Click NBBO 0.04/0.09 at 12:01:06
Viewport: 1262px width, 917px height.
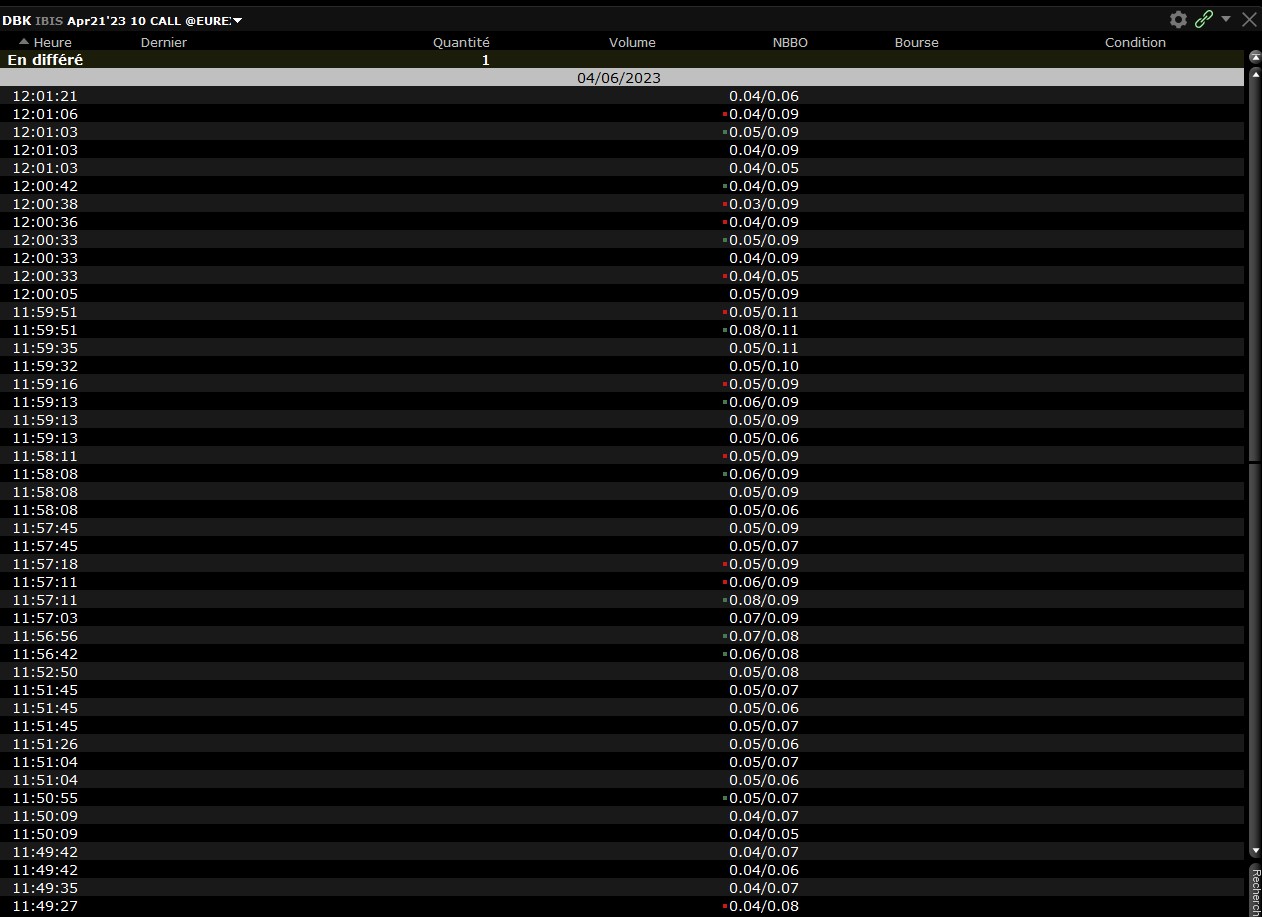point(764,114)
